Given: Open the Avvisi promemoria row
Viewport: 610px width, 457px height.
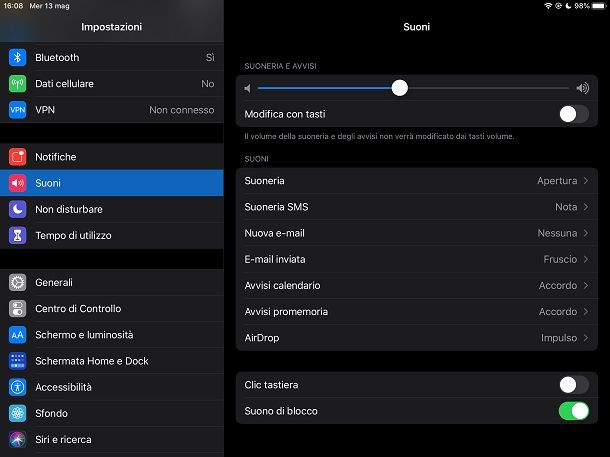Looking at the screenshot, I should 417,312.
